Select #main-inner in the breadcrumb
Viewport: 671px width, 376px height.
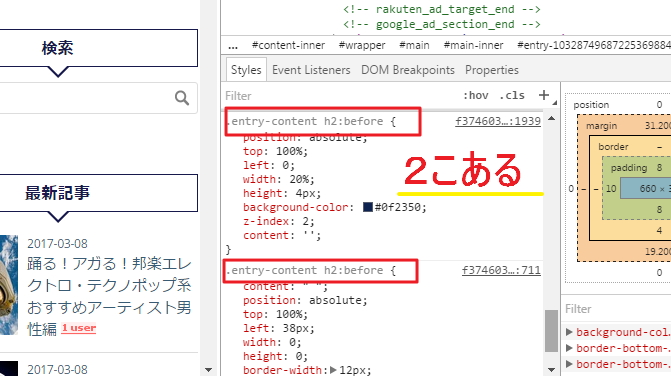[x=473, y=45]
